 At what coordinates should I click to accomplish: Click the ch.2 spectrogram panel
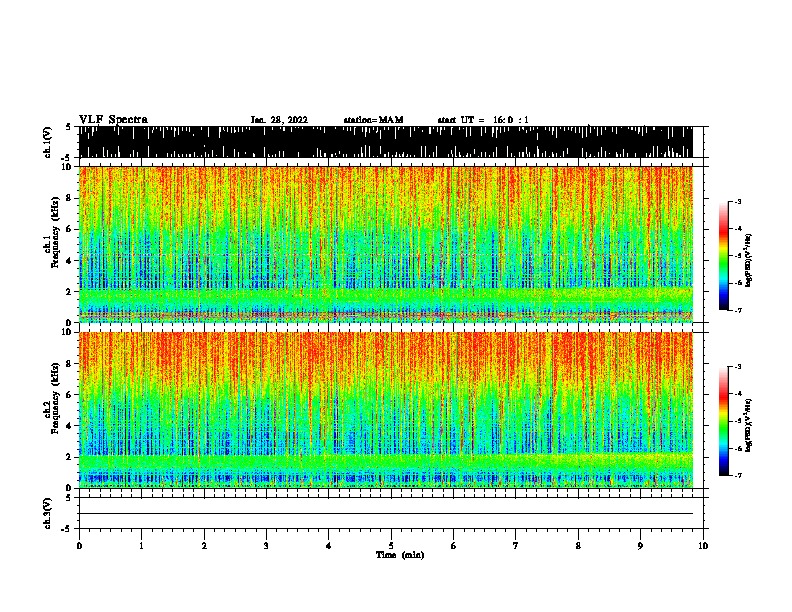point(386,410)
